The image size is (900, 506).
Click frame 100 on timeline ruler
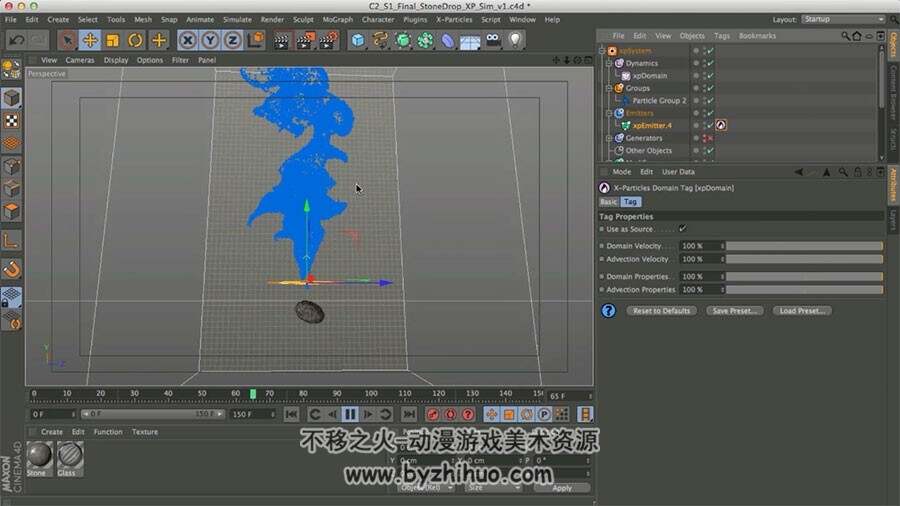tap(371, 394)
